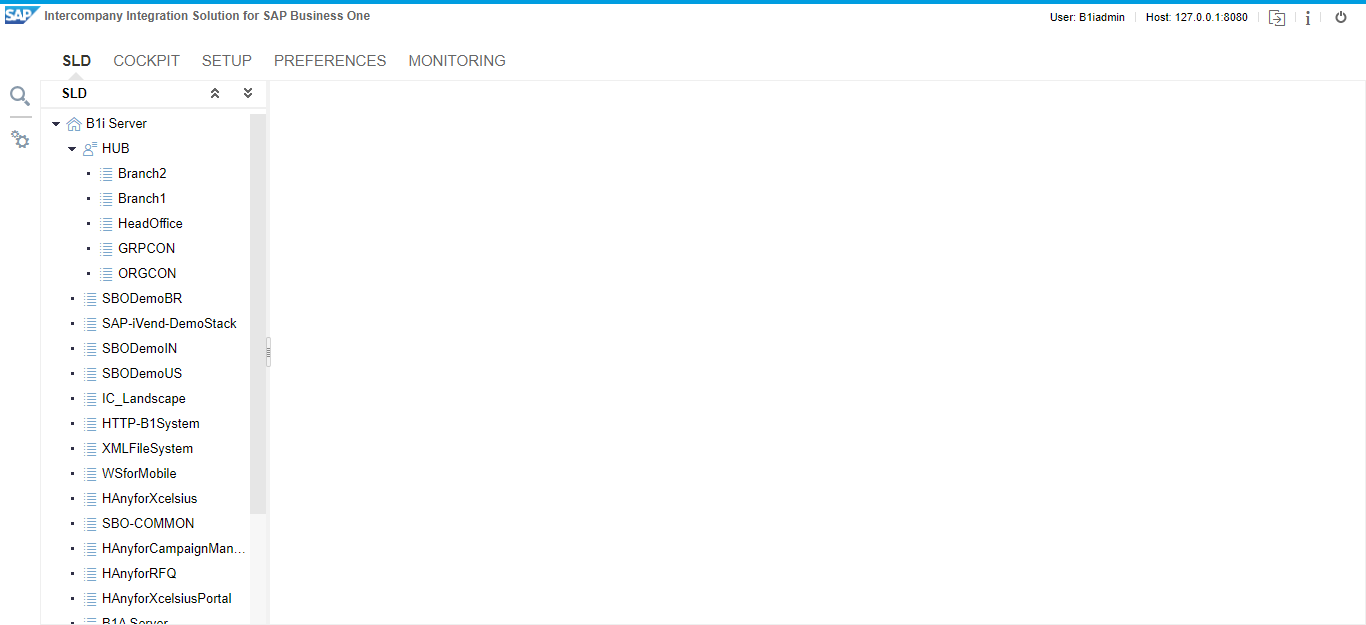Image resolution: width=1366 pixels, height=625 pixels.
Task: Click the logoff exit arrow icon
Action: click(1277, 17)
